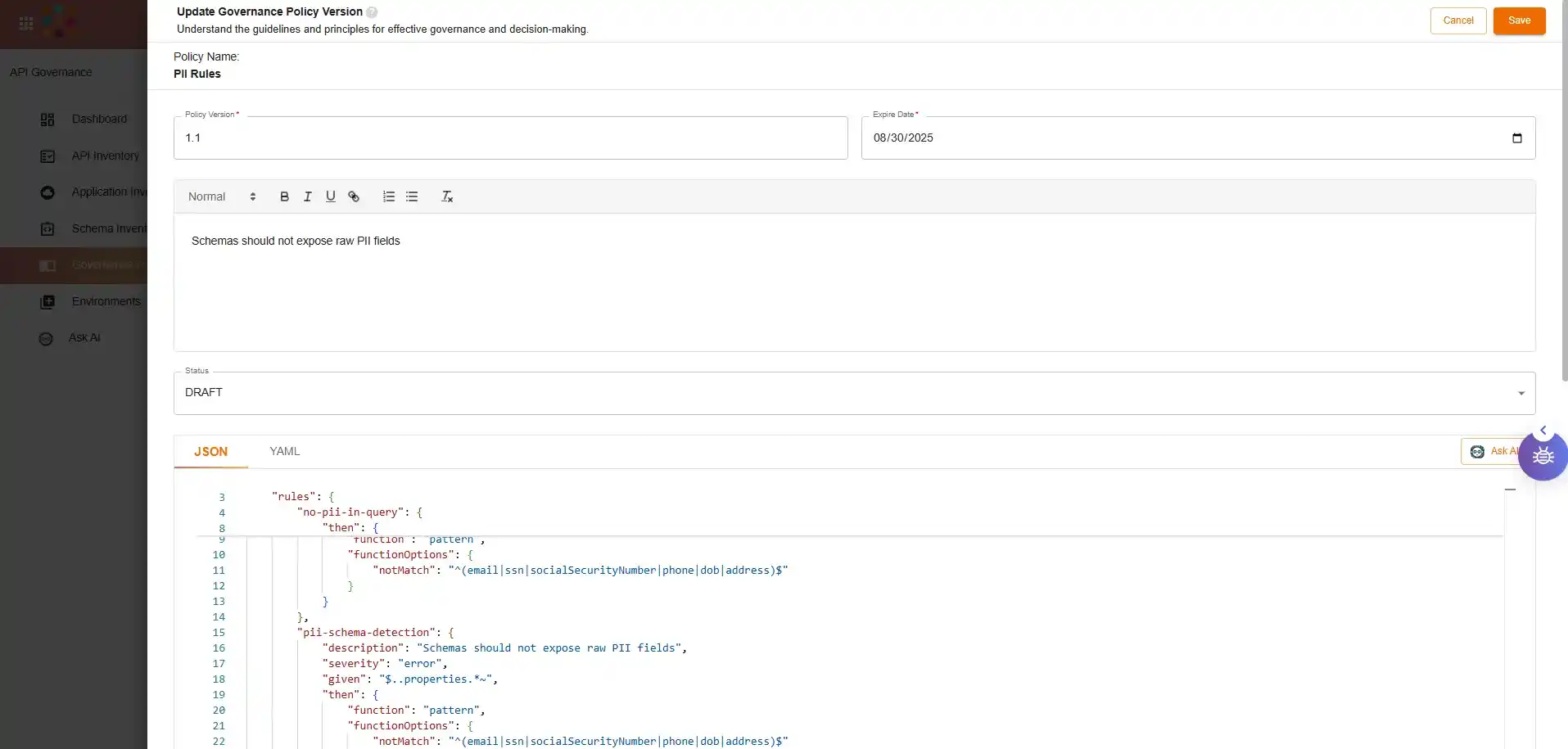Toggle underline formatting

click(x=331, y=196)
